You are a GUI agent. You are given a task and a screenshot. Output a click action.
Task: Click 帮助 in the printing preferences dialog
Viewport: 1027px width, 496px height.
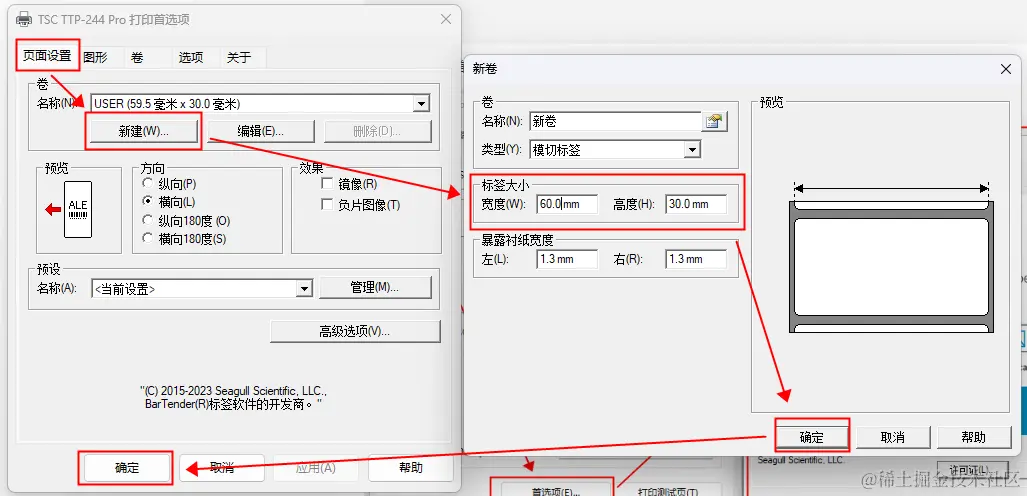tap(411, 468)
